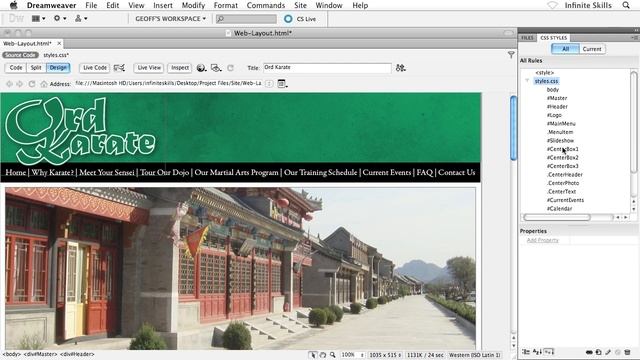
Task: Show Source Code related file
Action: [20, 55]
